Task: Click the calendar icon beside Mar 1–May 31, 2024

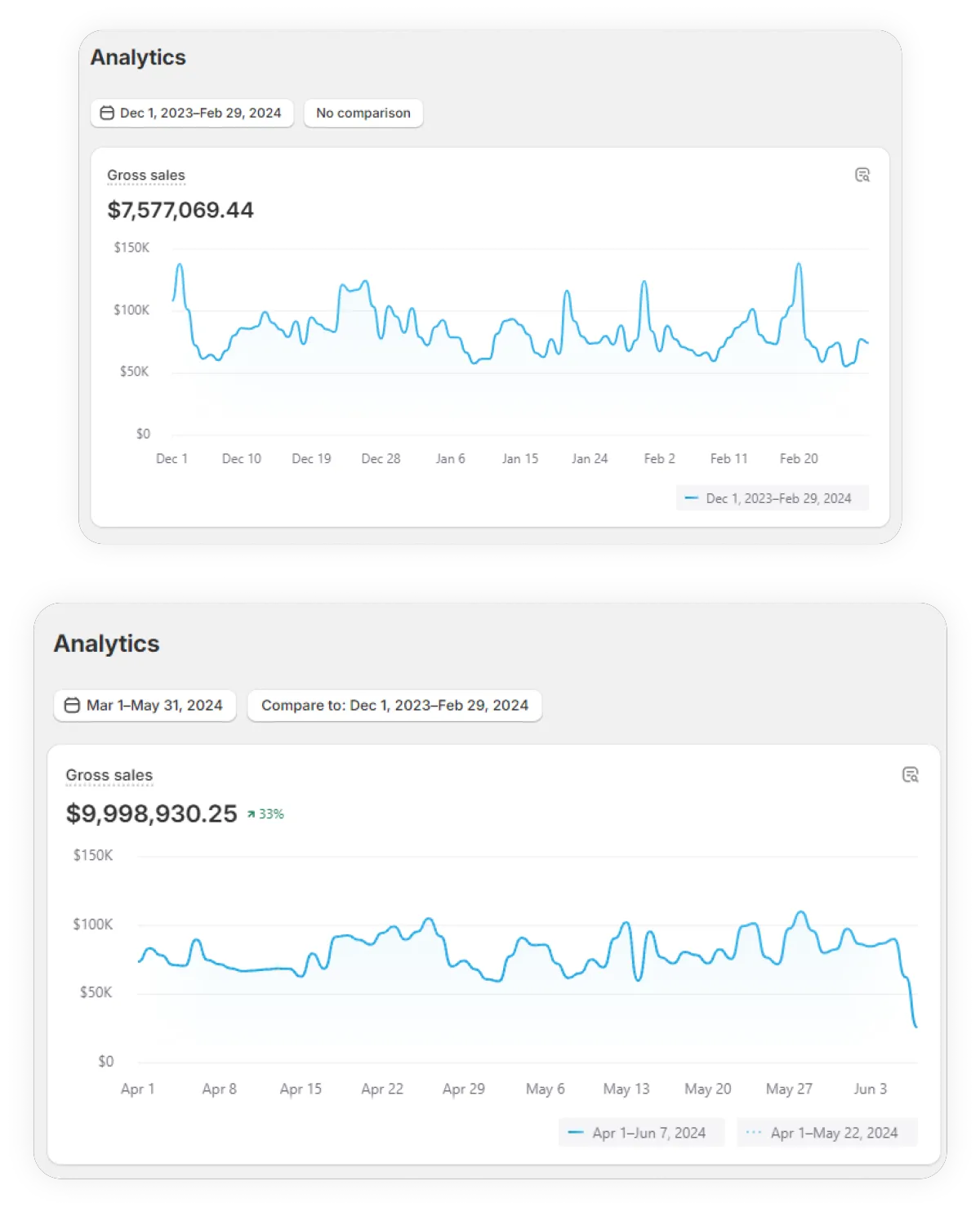Action: coord(72,705)
